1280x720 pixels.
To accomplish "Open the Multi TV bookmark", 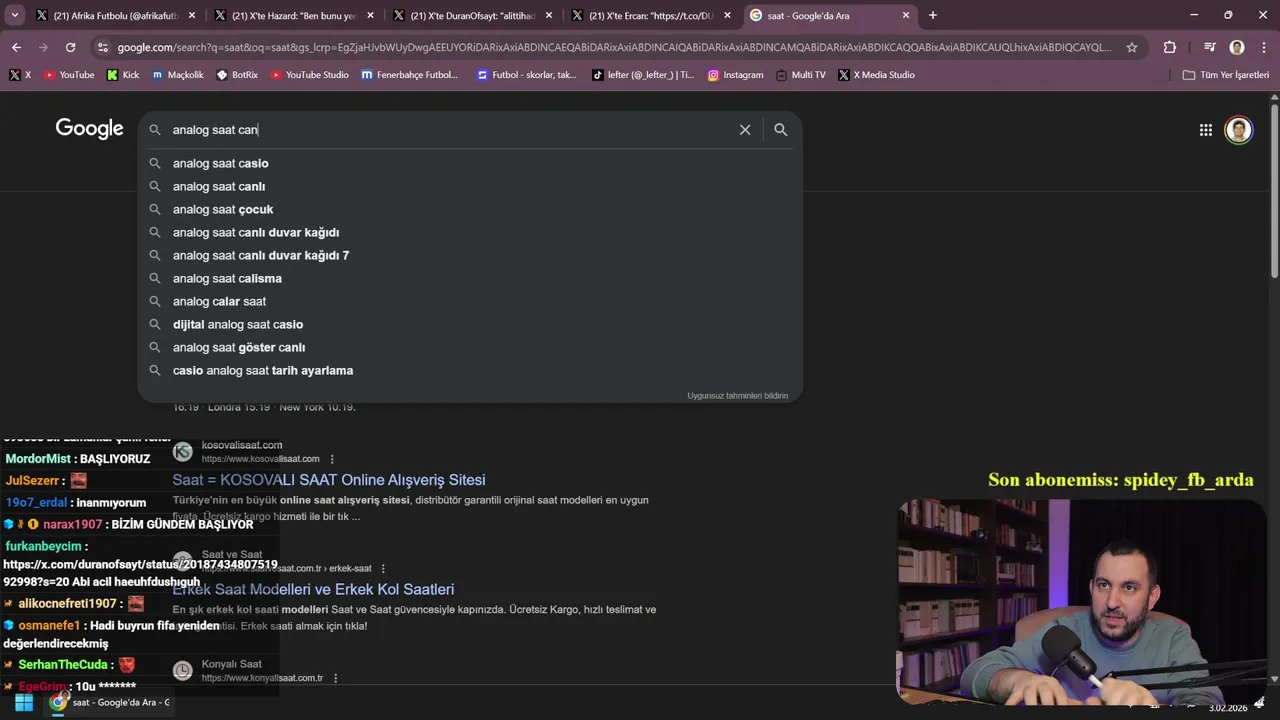I will (x=800, y=75).
